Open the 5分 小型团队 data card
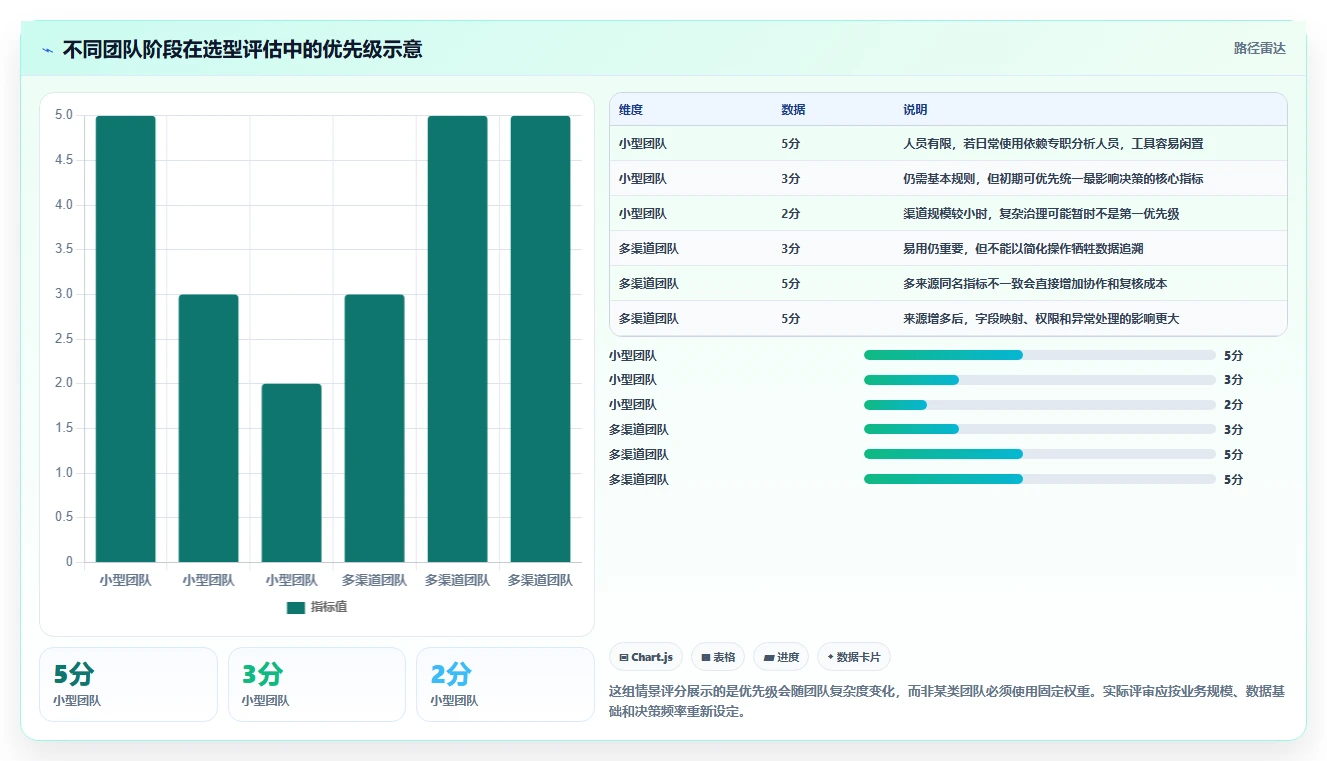1327x761 pixels. tap(128, 684)
